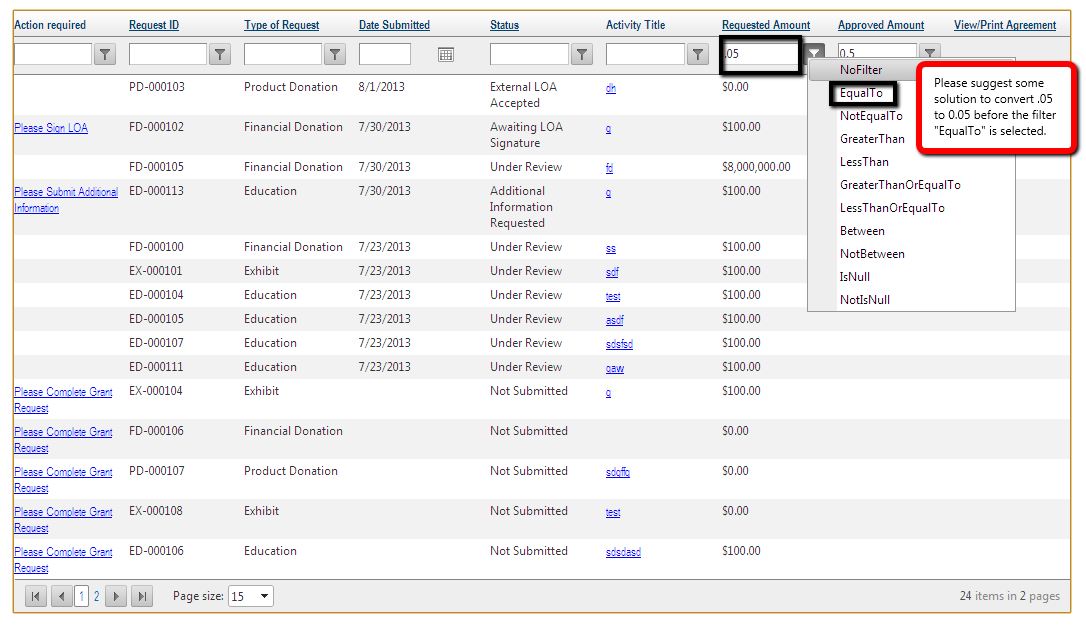The image size is (1086, 631).
Task: Click page 1 number in pager
Action: coord(82,596)
